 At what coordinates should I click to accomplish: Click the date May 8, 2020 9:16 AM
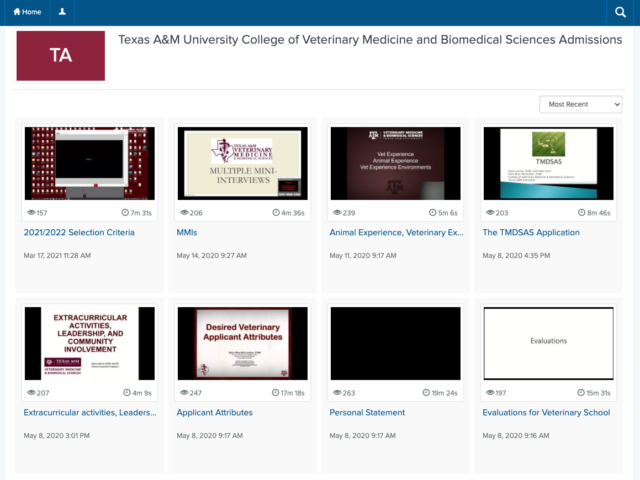click(x=516, y=436)
